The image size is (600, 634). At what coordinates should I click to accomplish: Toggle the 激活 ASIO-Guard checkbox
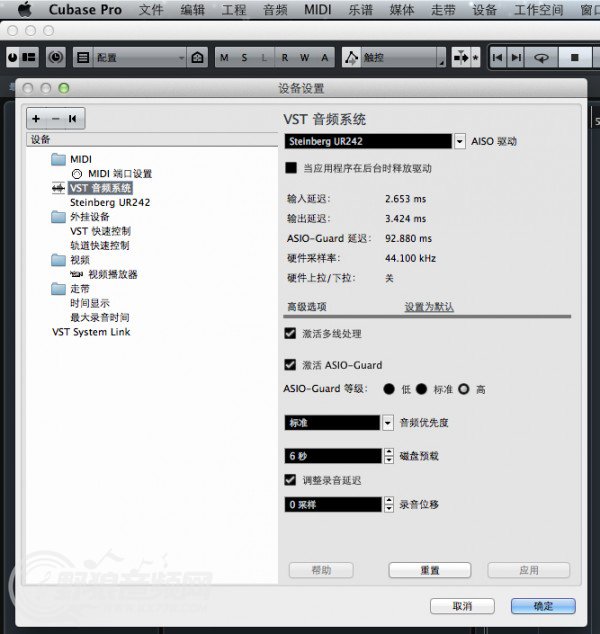[x=290, y=365]
